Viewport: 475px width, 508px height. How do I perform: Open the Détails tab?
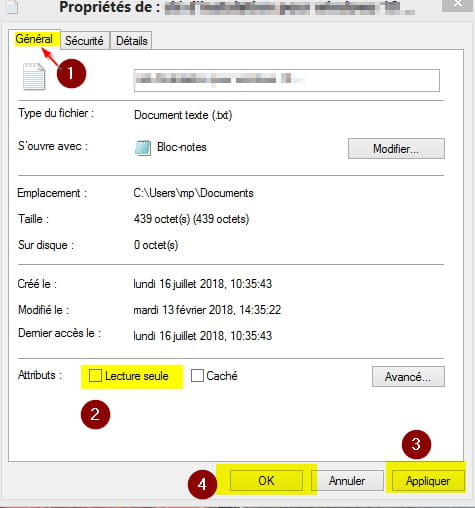click(x=132, y=41)
